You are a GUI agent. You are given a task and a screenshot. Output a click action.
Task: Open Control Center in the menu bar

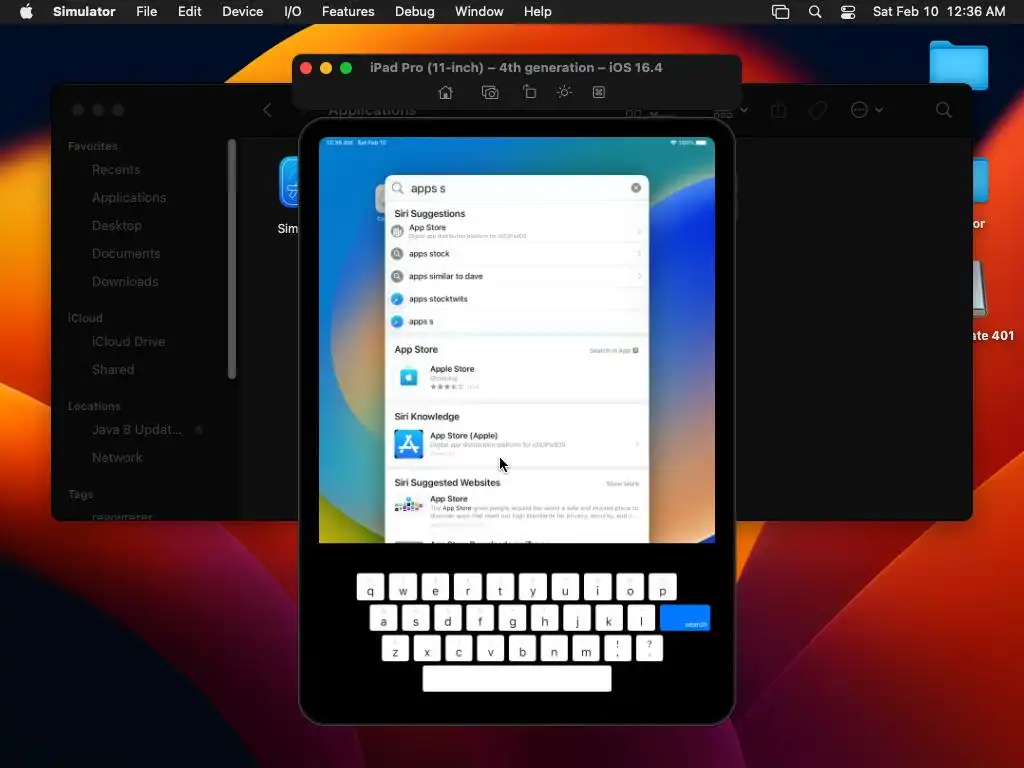(848, 12)
